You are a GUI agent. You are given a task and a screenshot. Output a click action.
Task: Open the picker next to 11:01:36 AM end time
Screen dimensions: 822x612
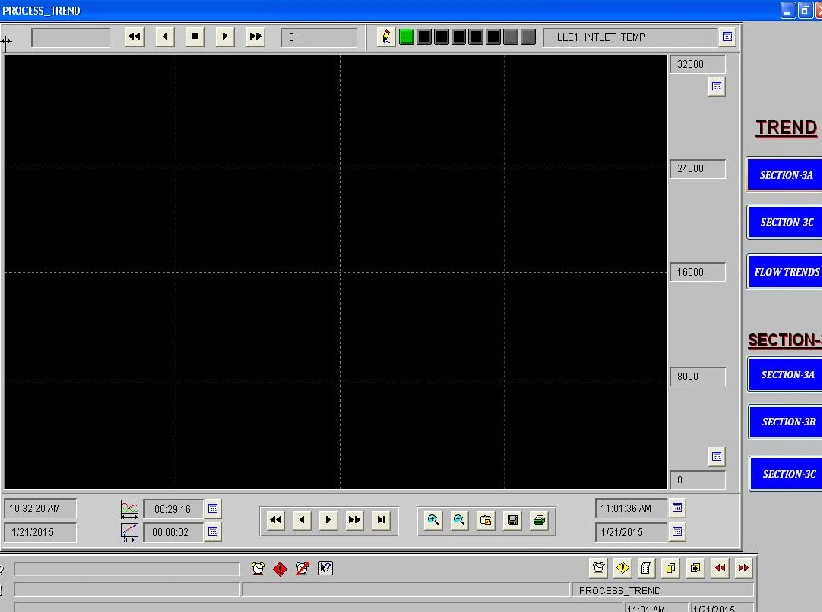point(678,508)
